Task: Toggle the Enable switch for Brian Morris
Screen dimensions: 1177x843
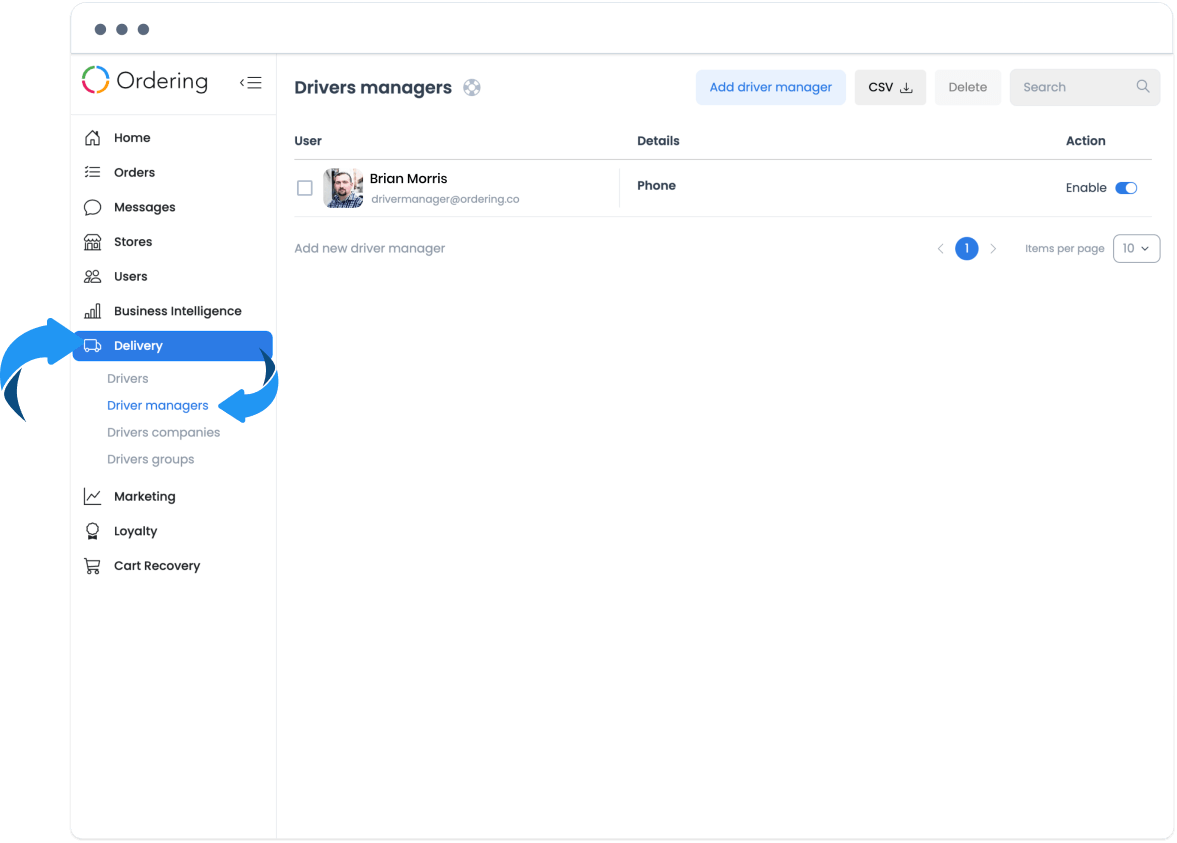Action: pos(1126,188)
